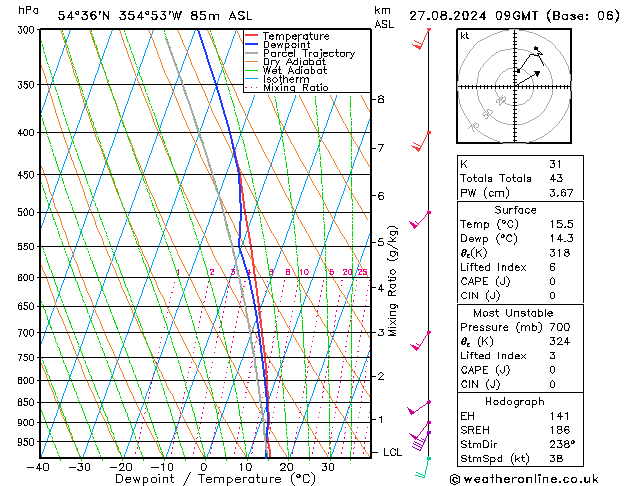Click the SREH value in Hodograph table
This screenshot has width=629, height=486.
tap(560, 430)
